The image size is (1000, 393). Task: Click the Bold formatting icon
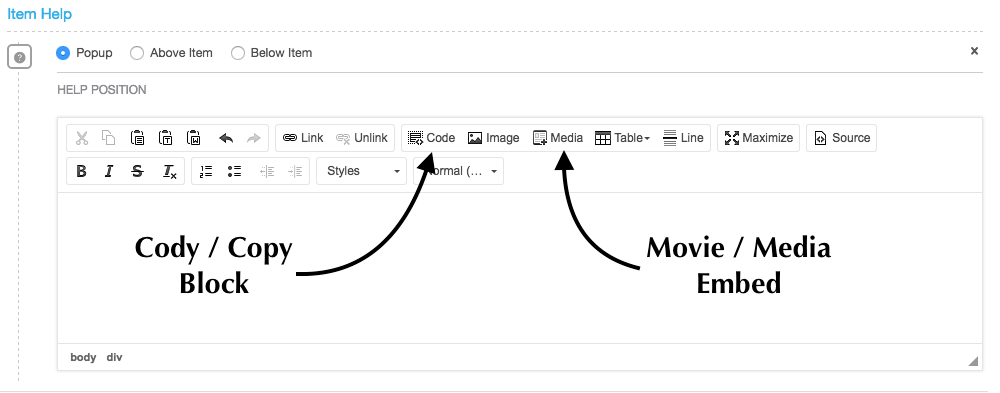click(81, 171)
